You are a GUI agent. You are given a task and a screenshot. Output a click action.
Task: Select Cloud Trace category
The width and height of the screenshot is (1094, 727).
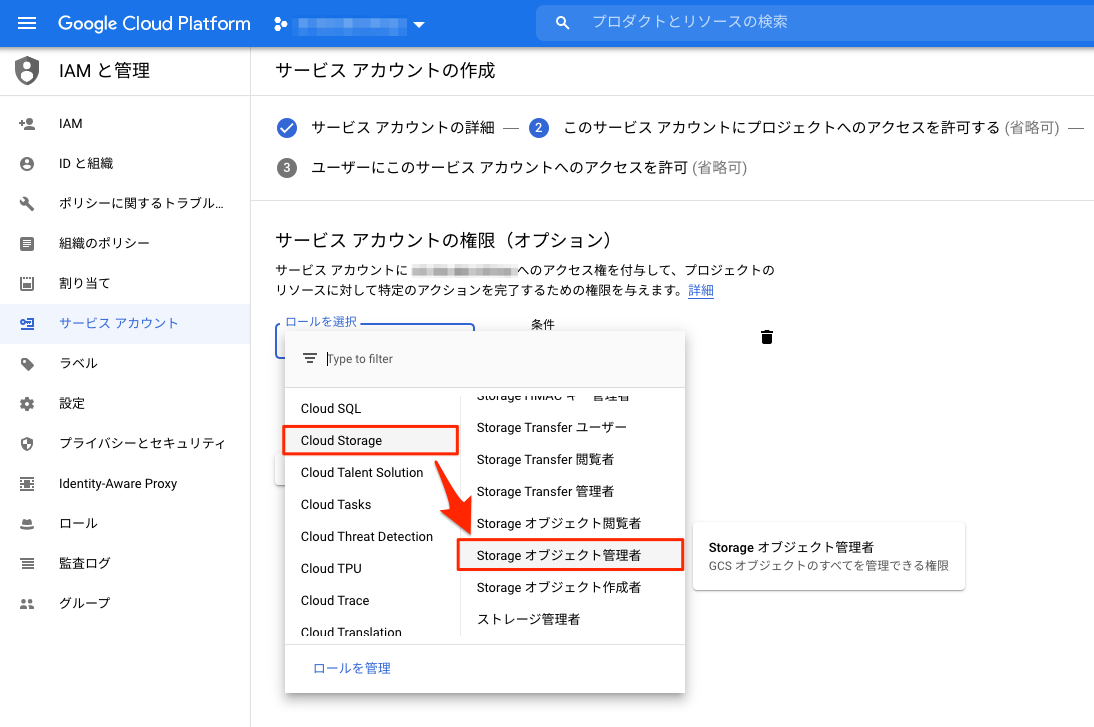[x=372, y=601]
